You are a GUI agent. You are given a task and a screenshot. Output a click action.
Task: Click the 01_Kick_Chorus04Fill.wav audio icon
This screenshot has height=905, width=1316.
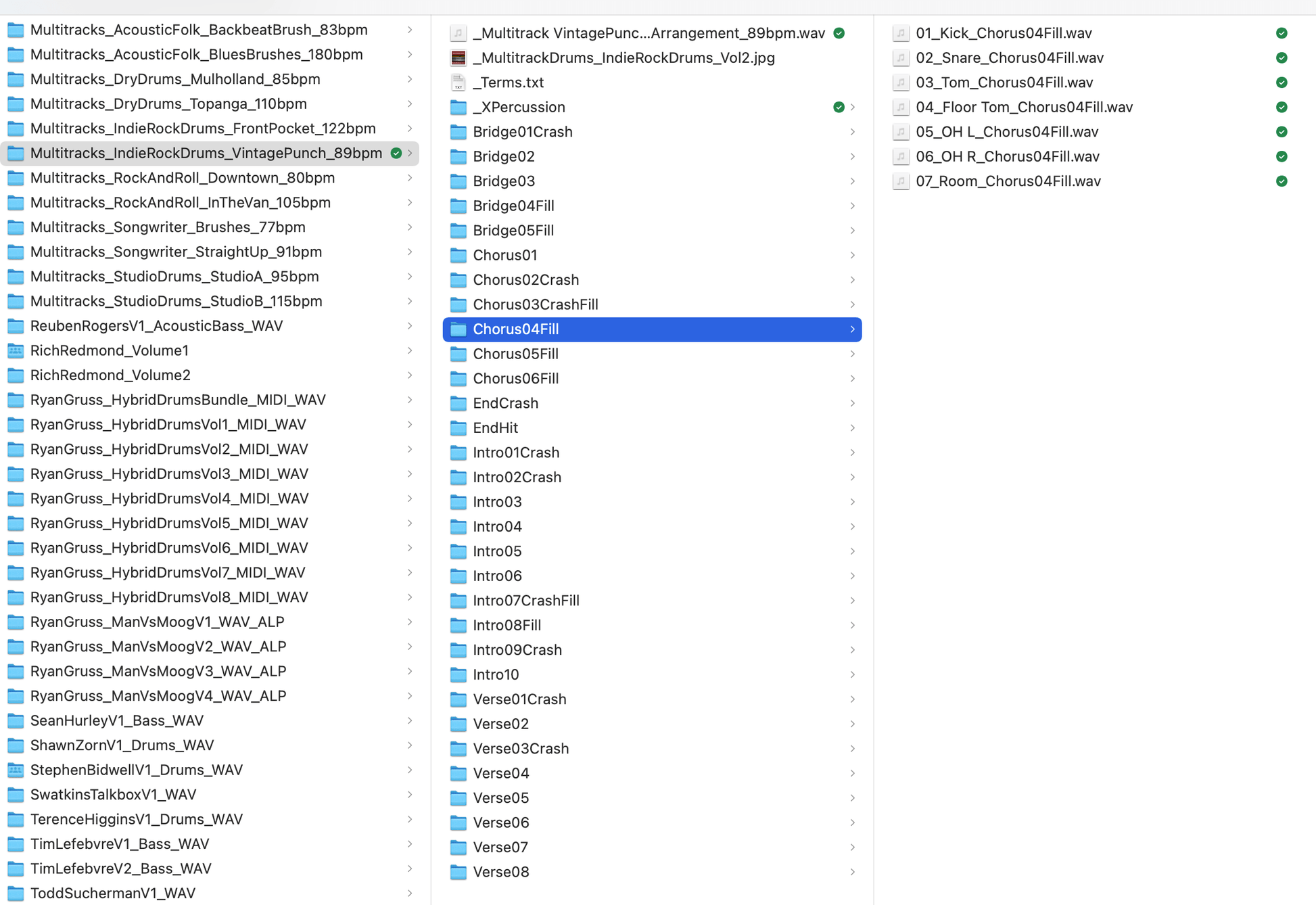900,33
